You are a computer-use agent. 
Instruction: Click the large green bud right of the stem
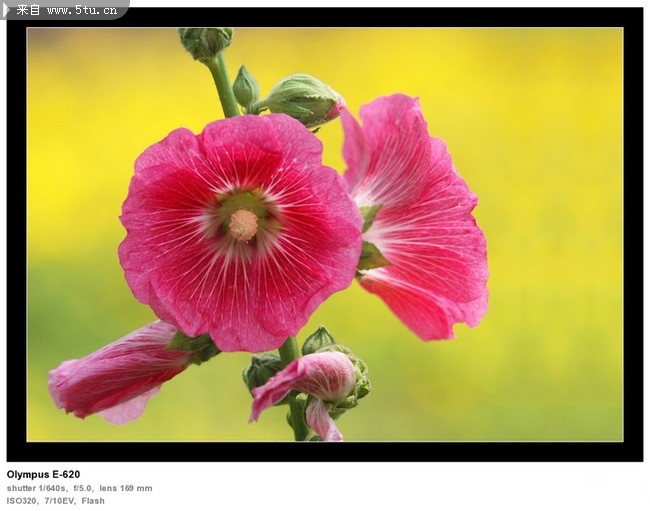(x=301, y=99)
